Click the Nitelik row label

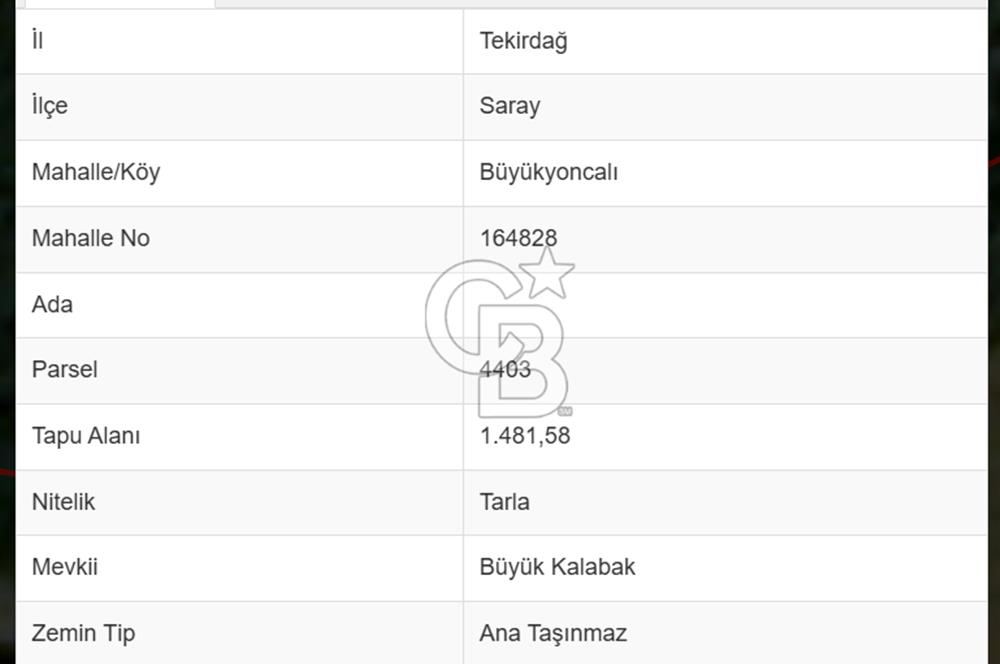tap(64, 501)
